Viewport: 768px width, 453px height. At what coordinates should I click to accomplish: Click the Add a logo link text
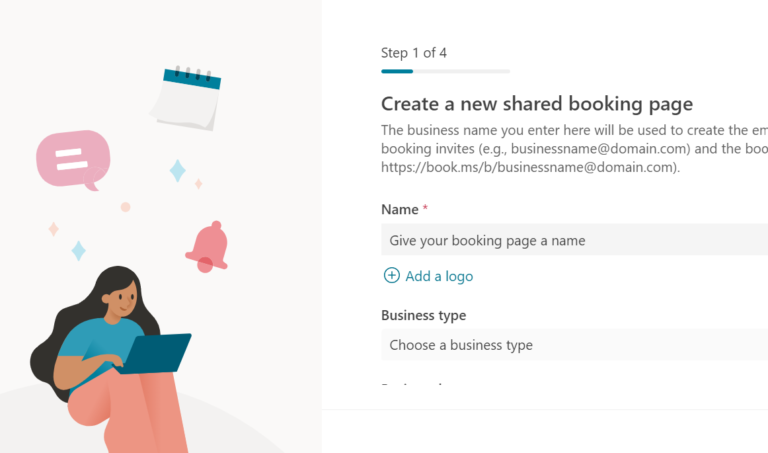click(439, 276)
